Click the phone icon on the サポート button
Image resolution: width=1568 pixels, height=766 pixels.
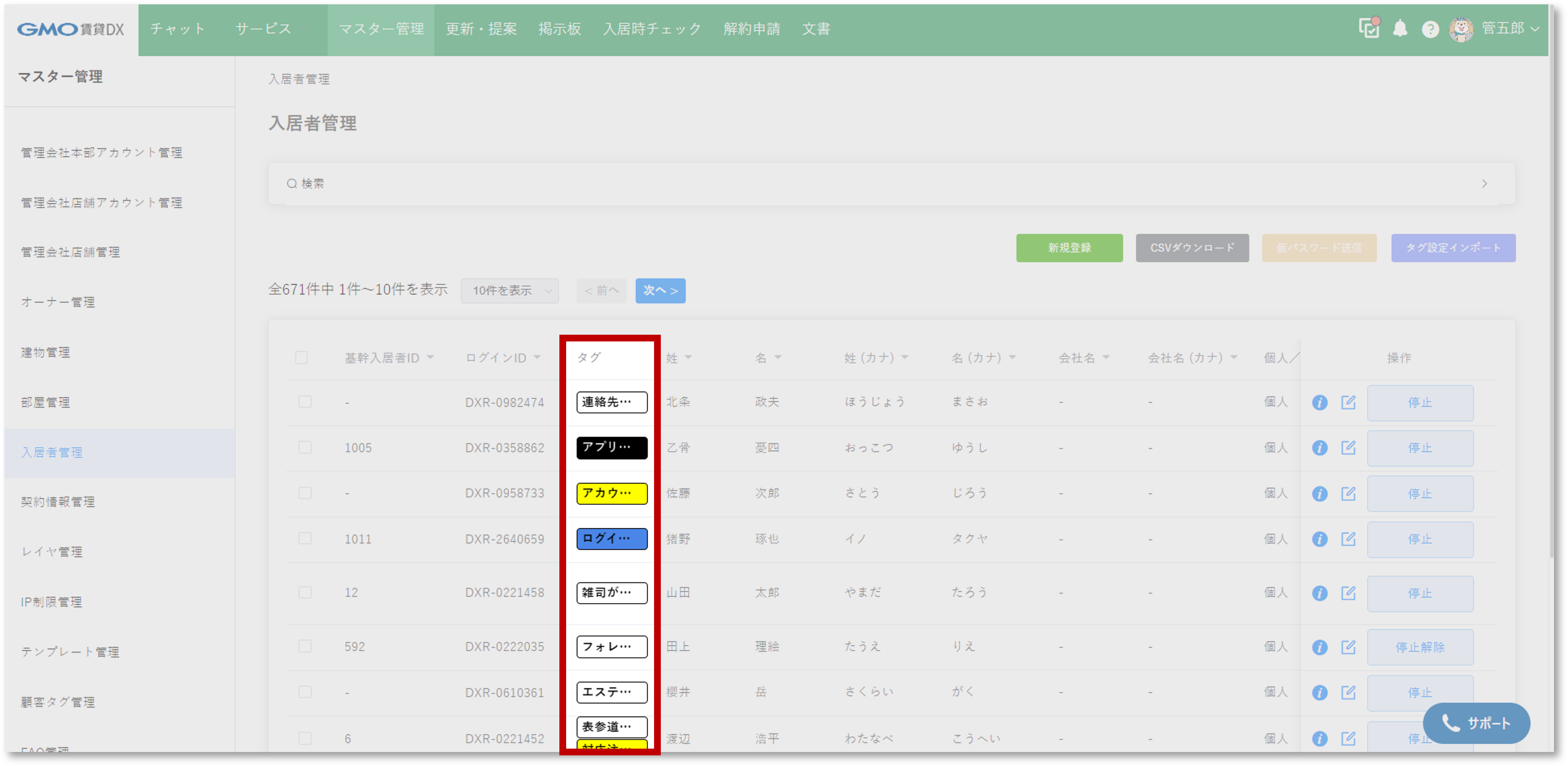[1451, 723]
